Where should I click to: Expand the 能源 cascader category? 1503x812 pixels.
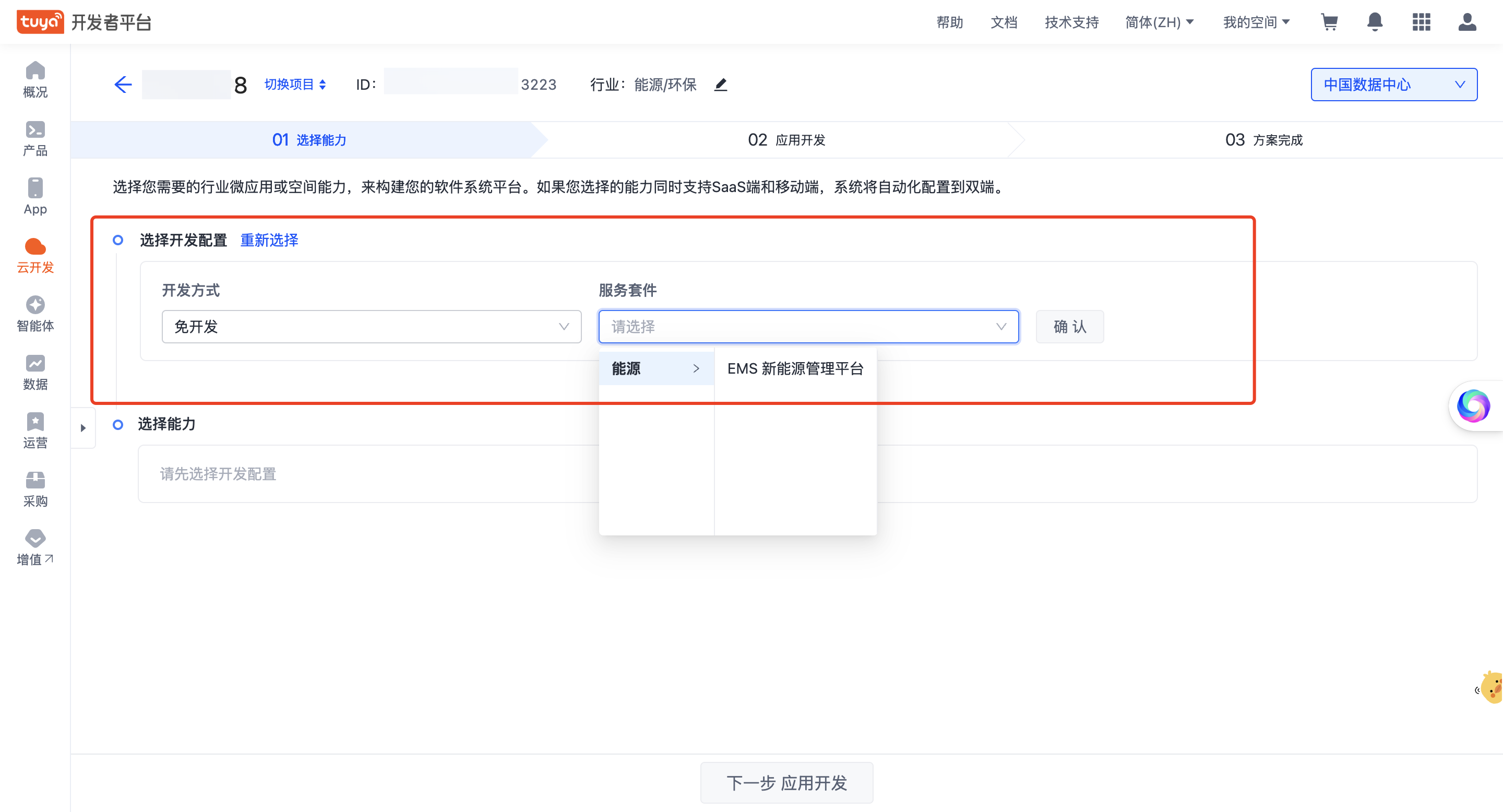(656, 368)
